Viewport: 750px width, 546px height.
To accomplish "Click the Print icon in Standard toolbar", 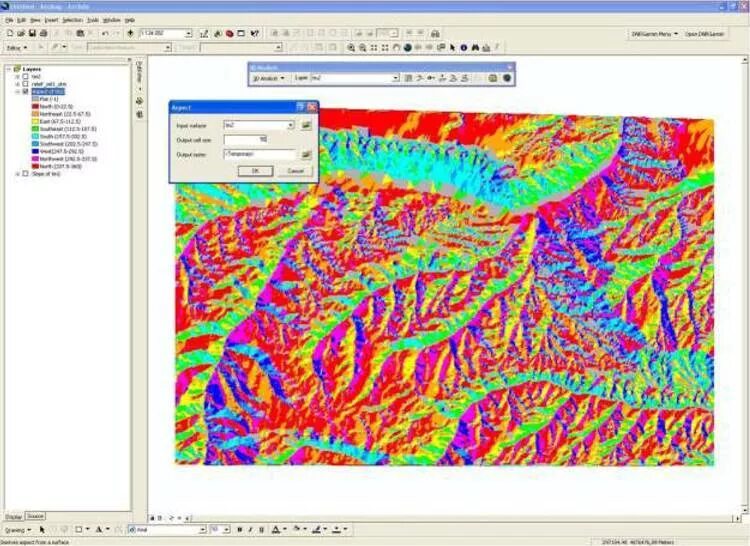I will pos(44,33).
